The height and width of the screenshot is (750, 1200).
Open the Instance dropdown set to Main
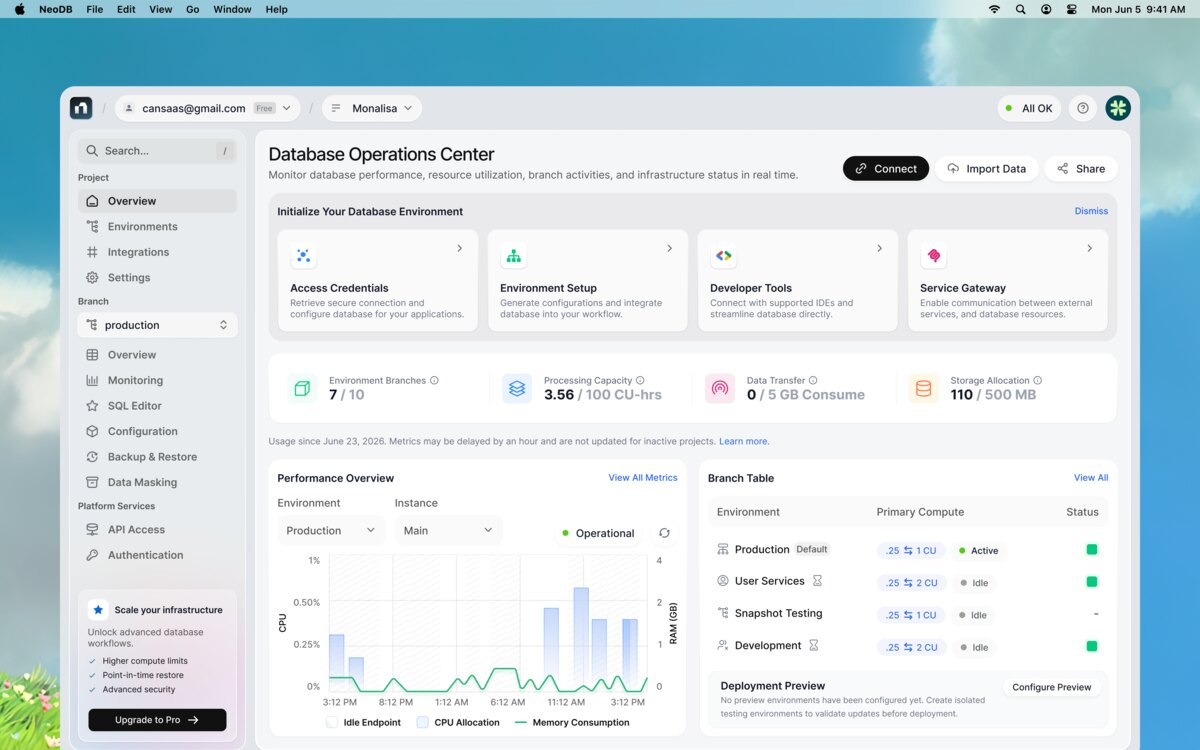coord(448,530)
